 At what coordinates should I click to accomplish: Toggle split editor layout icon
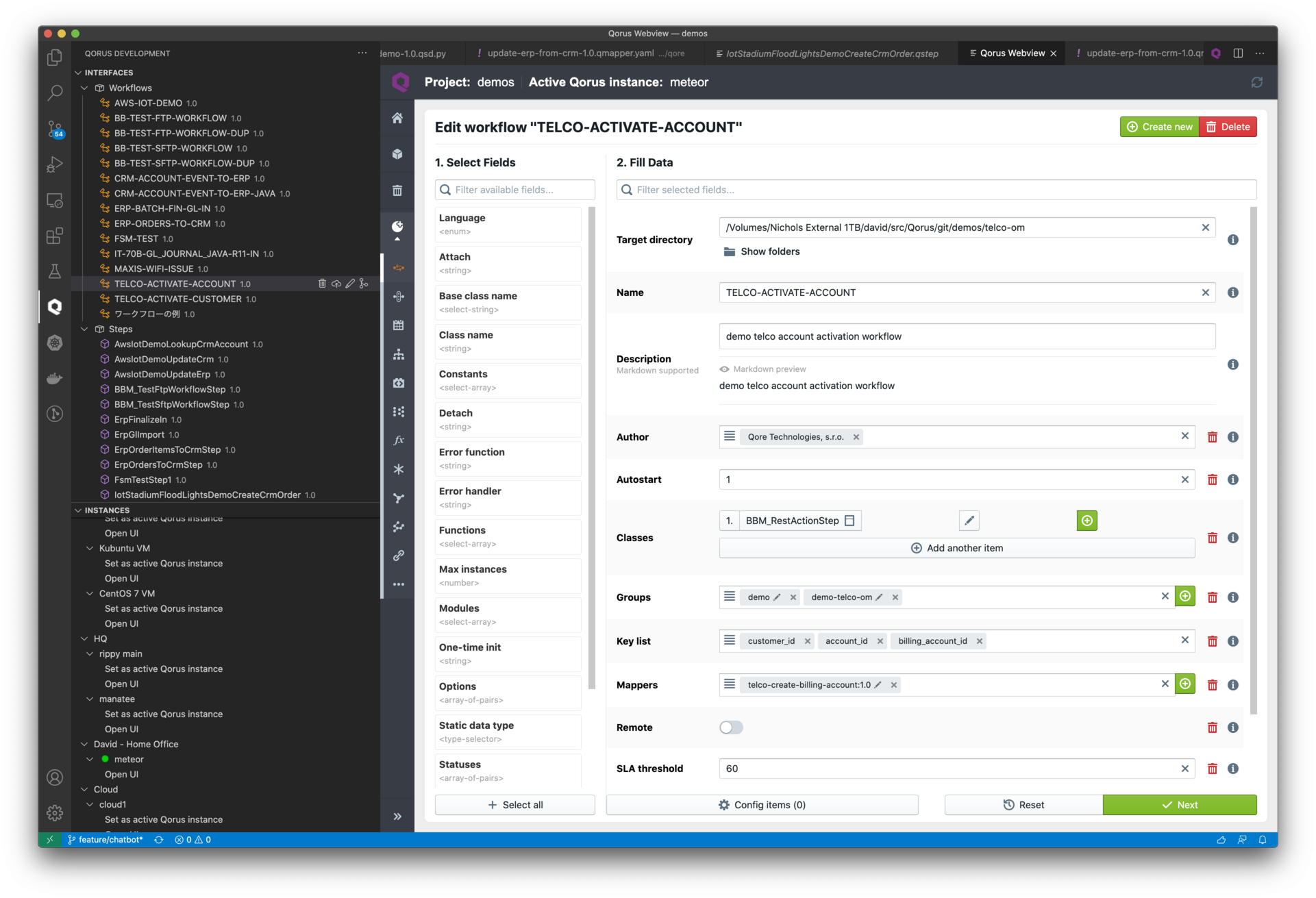click(1238, 53)
